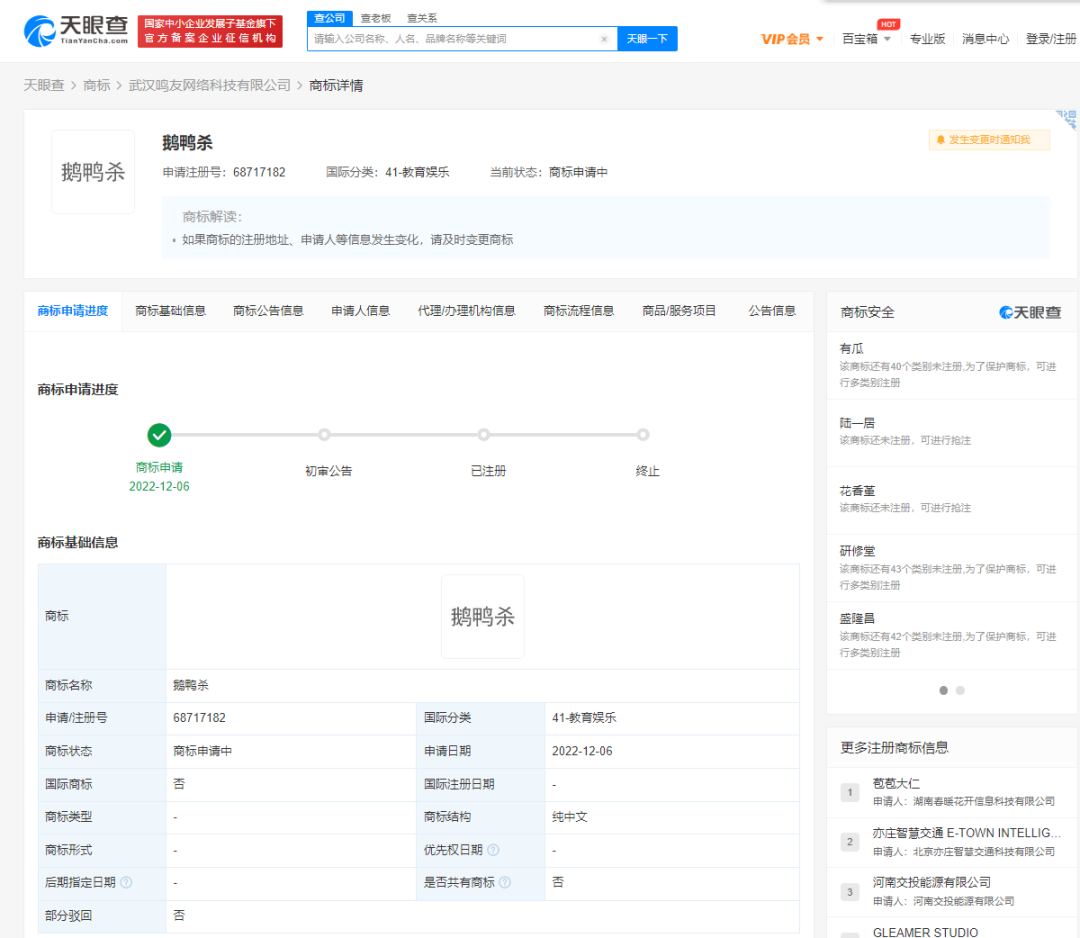Viewport: 1080px width, 938px height.
Task: Open the 商标 breadcrumb link
Action: pyautogui.click(x=96, y=85)
